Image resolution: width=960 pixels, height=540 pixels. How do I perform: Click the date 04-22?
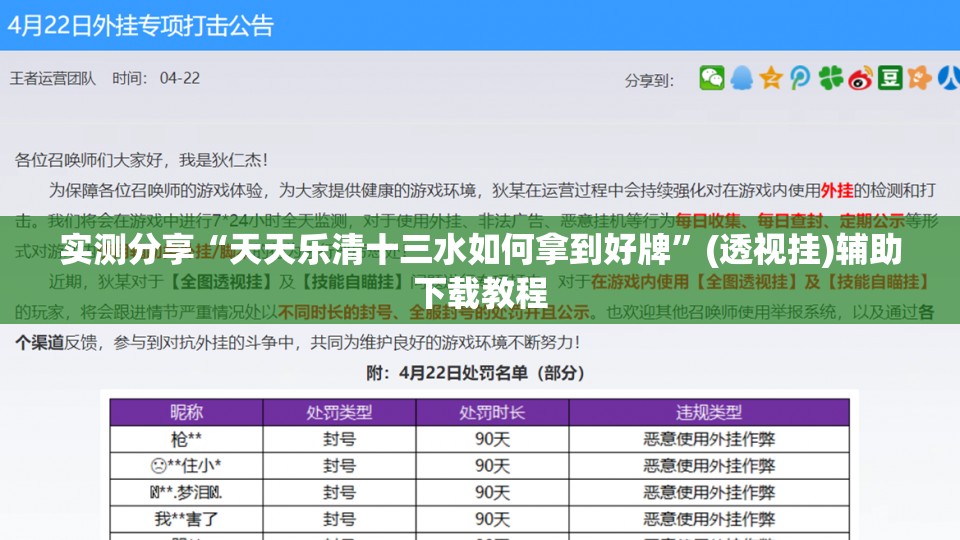tap(179, 78)
